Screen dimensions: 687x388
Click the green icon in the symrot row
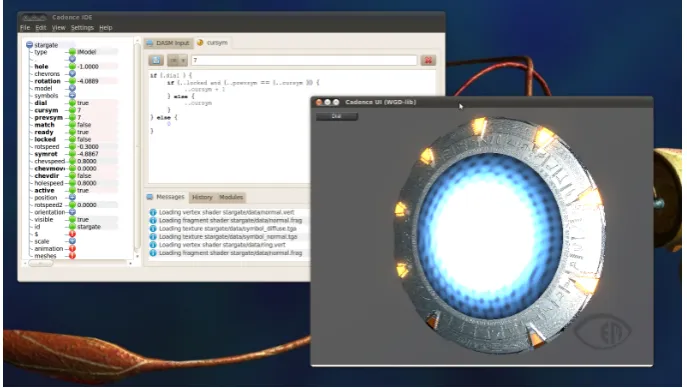pos(72,154)
